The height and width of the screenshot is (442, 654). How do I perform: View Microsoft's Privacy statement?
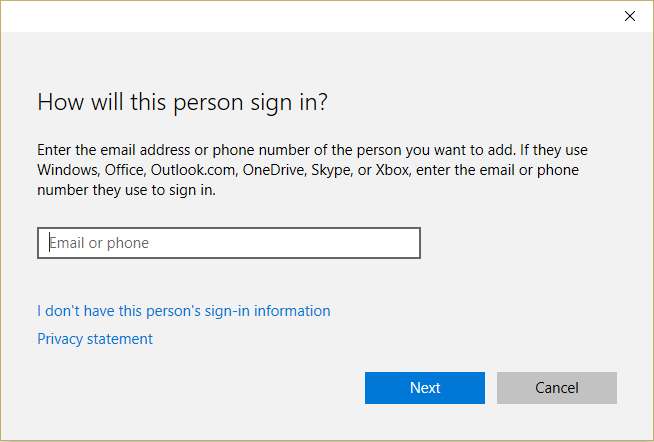pos(95,339)
